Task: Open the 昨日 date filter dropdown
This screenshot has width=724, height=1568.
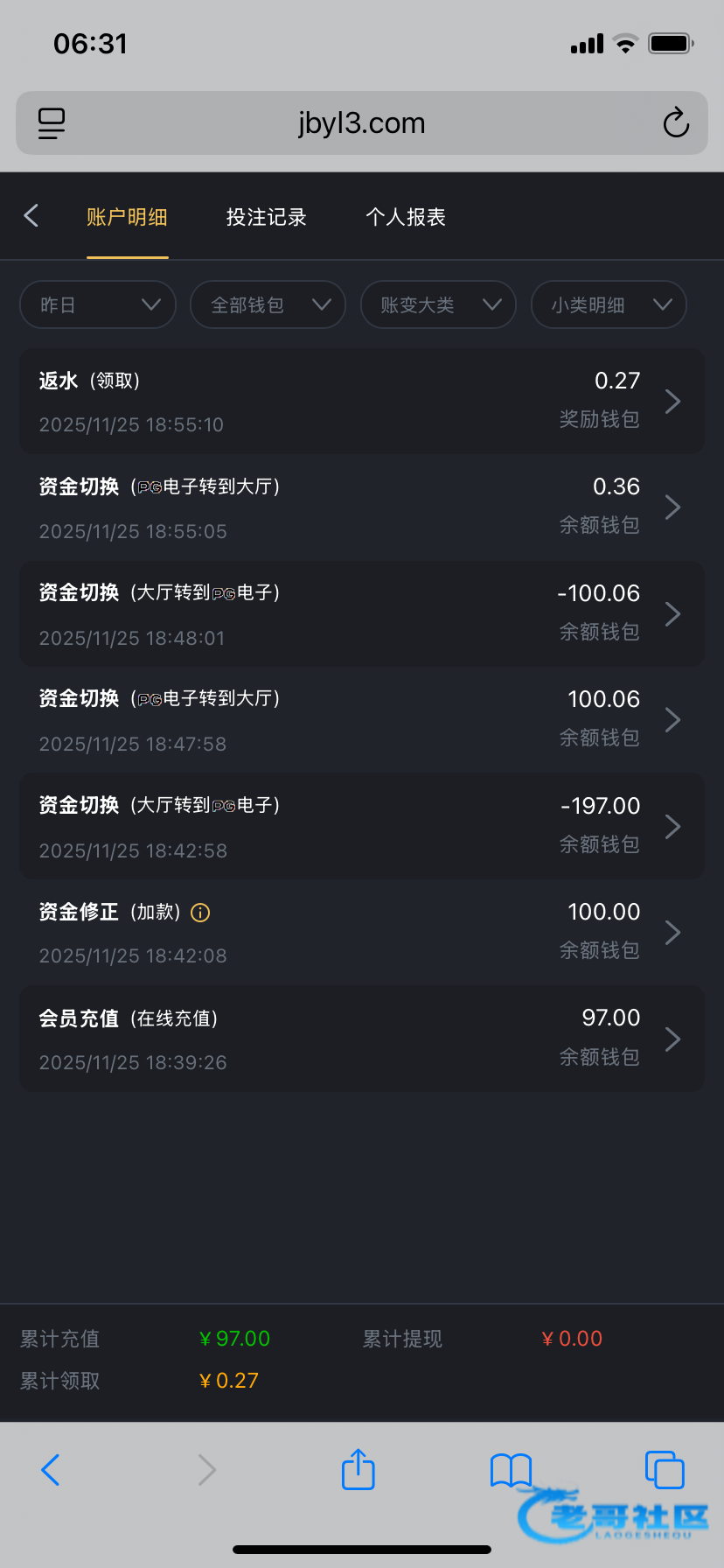Action: tap(98, 304)
